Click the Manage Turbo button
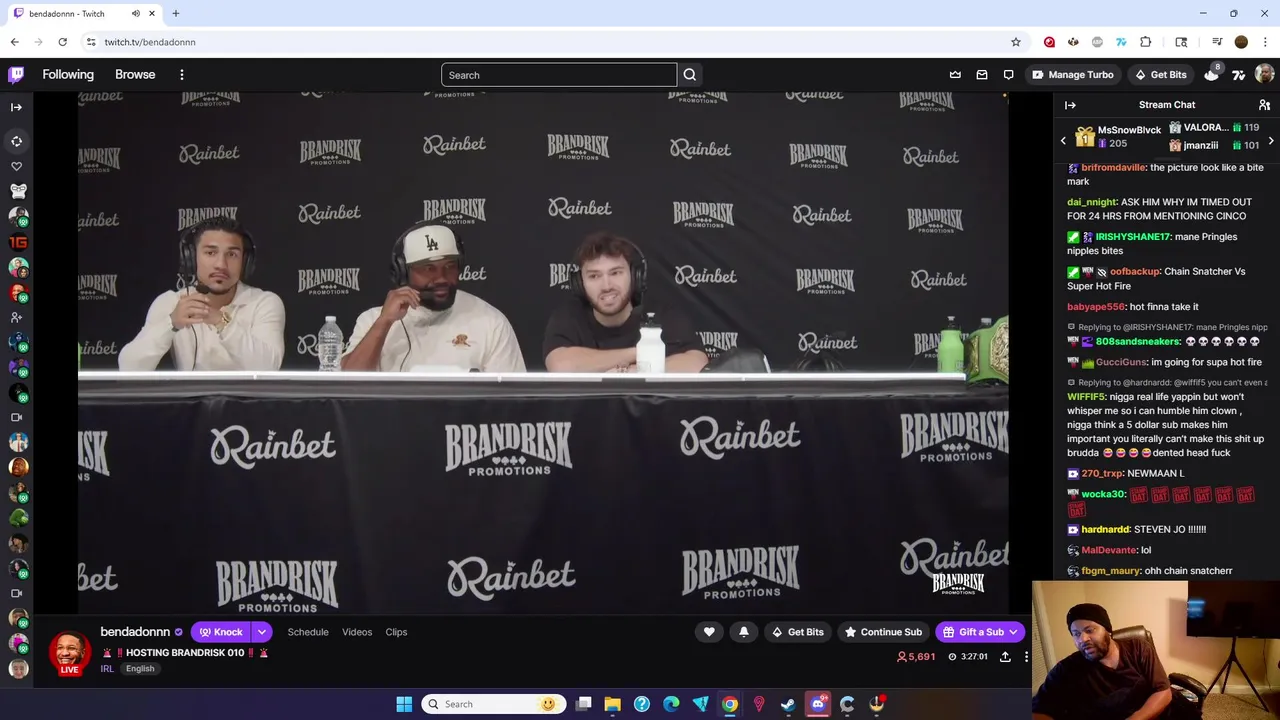This screenshot has width=1280, height=720. coord(1072,75)
